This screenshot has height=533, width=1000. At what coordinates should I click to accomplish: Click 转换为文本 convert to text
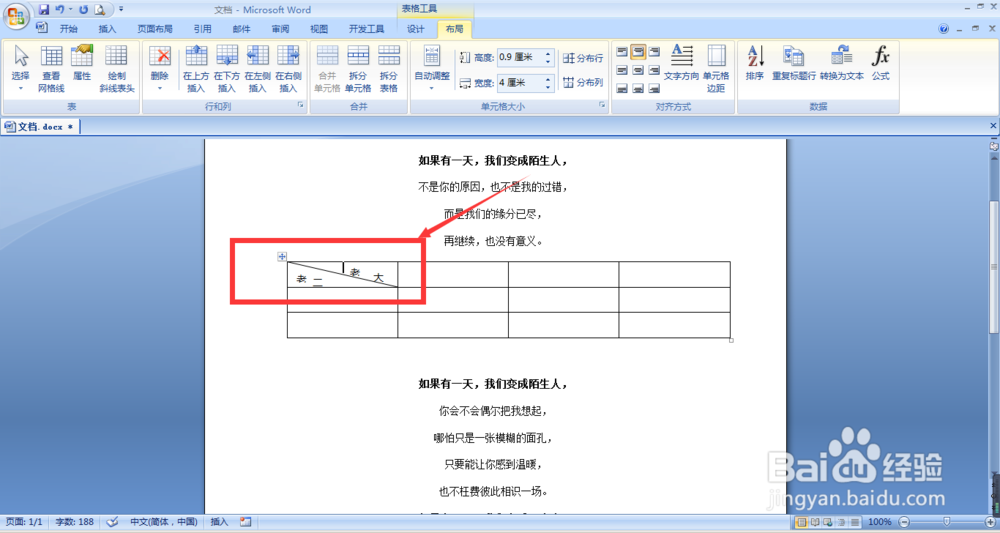pos(842,62)
